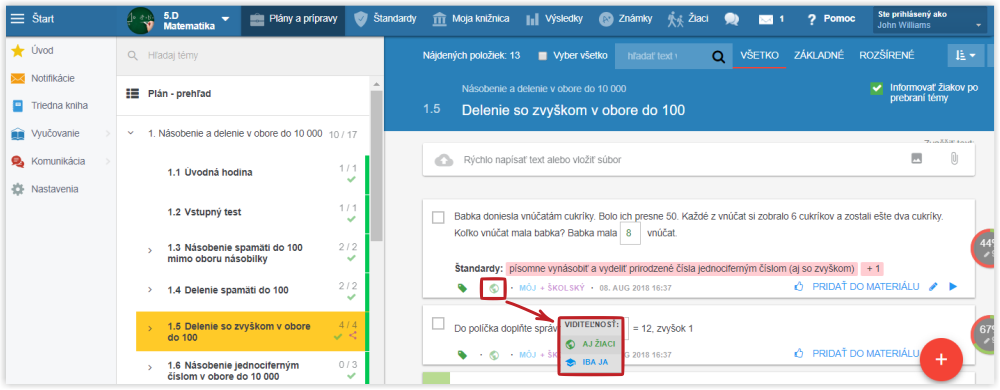Check the Vyber všetko checkbox
Viewport: 1000px width, 390px height.
pyautogui.click(x=543, y=55)
